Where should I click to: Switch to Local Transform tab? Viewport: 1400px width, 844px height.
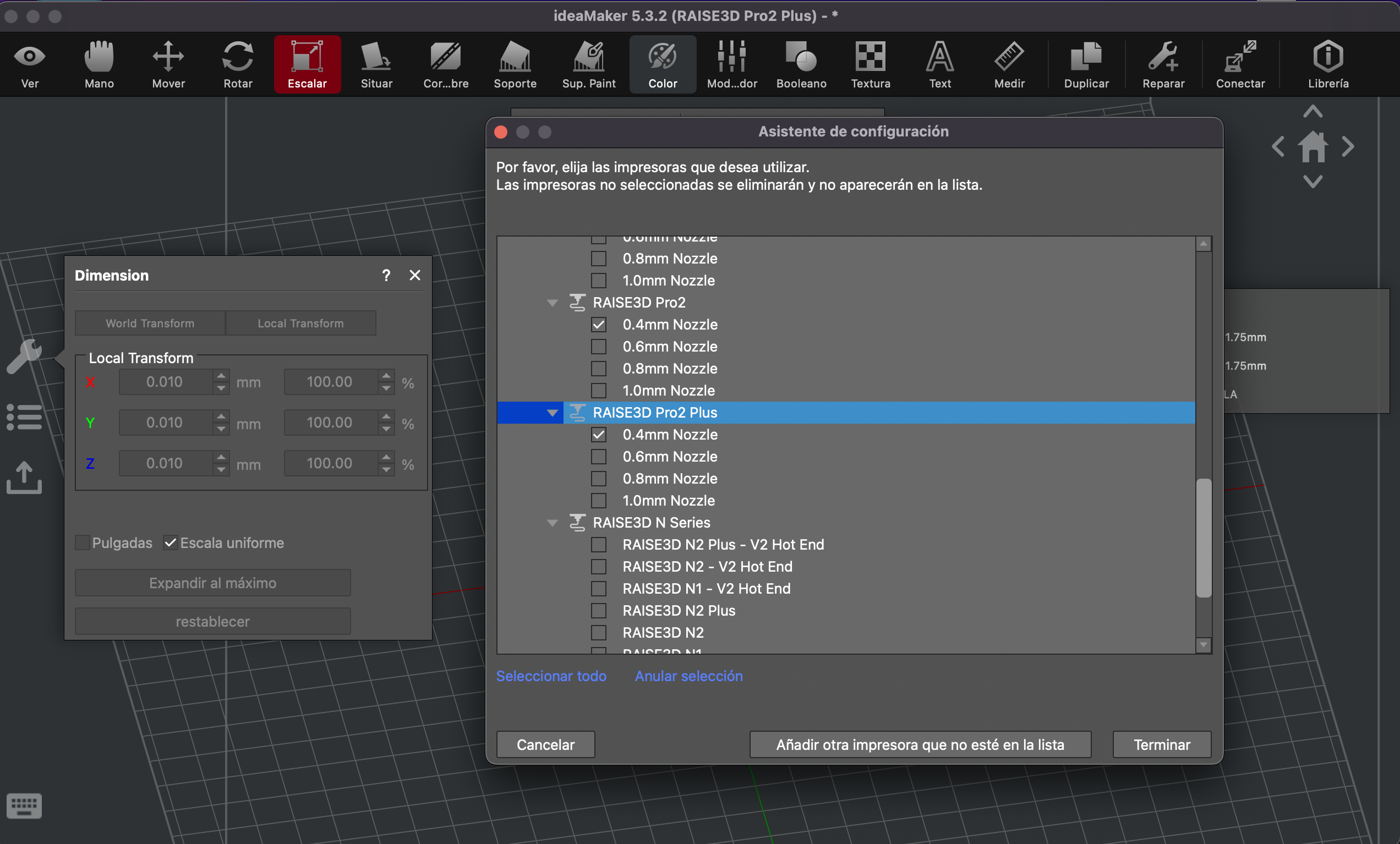click(x=300, y=323)
